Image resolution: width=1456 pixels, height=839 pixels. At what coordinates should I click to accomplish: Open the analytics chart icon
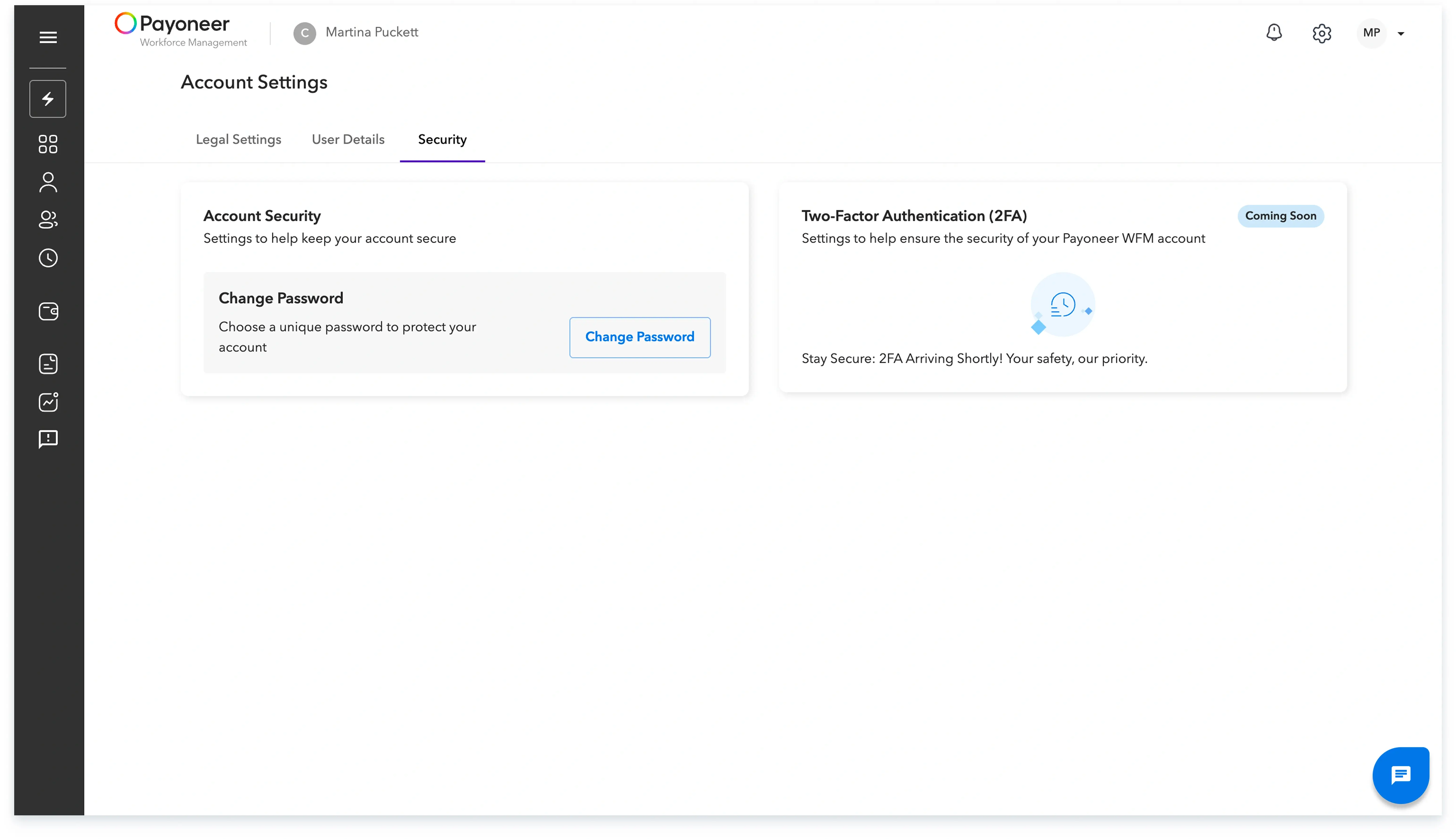(48, 402)
